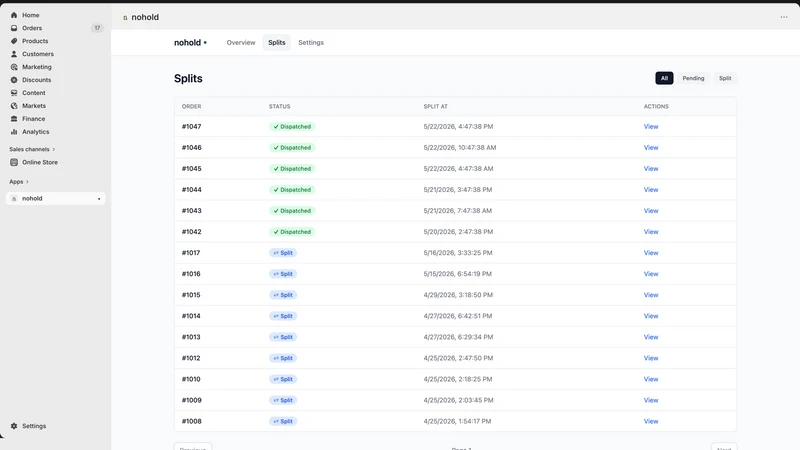View order #1042
Viewport: 800px width, 450px height.
coord(651,232)
